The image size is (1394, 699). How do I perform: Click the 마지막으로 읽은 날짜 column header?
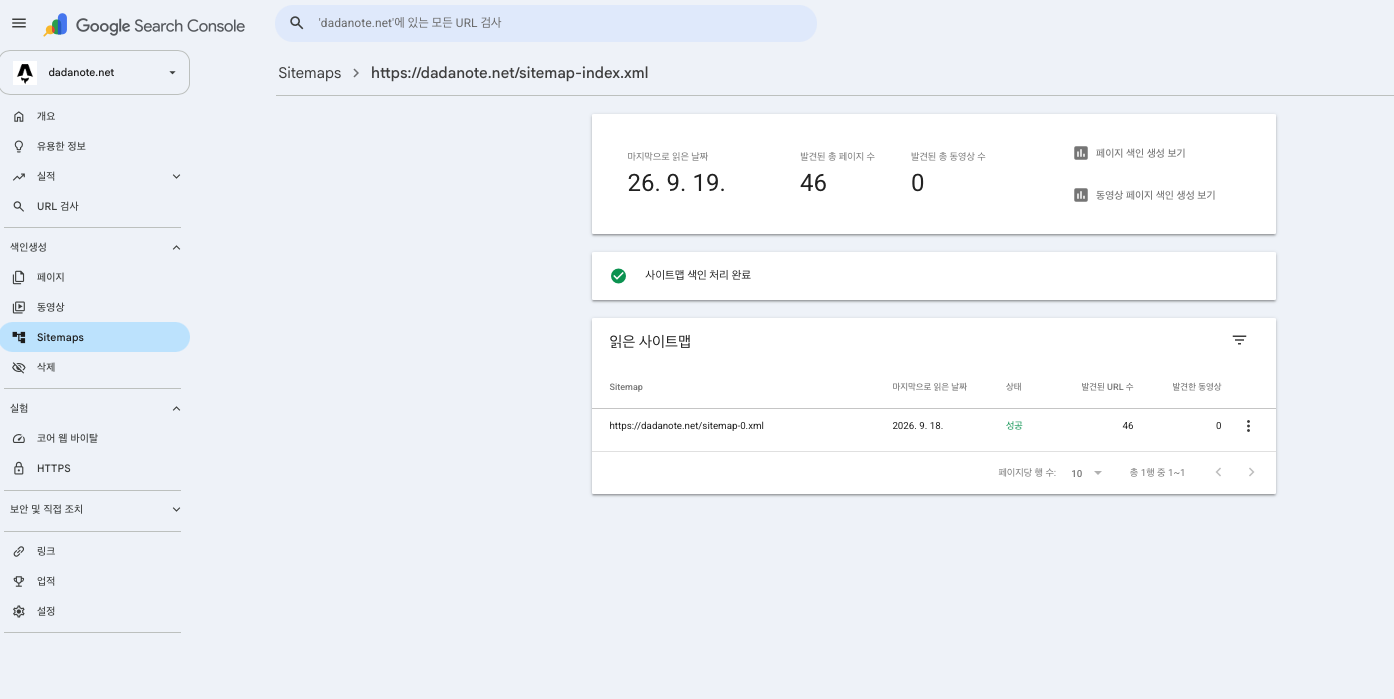coord(930,387)
